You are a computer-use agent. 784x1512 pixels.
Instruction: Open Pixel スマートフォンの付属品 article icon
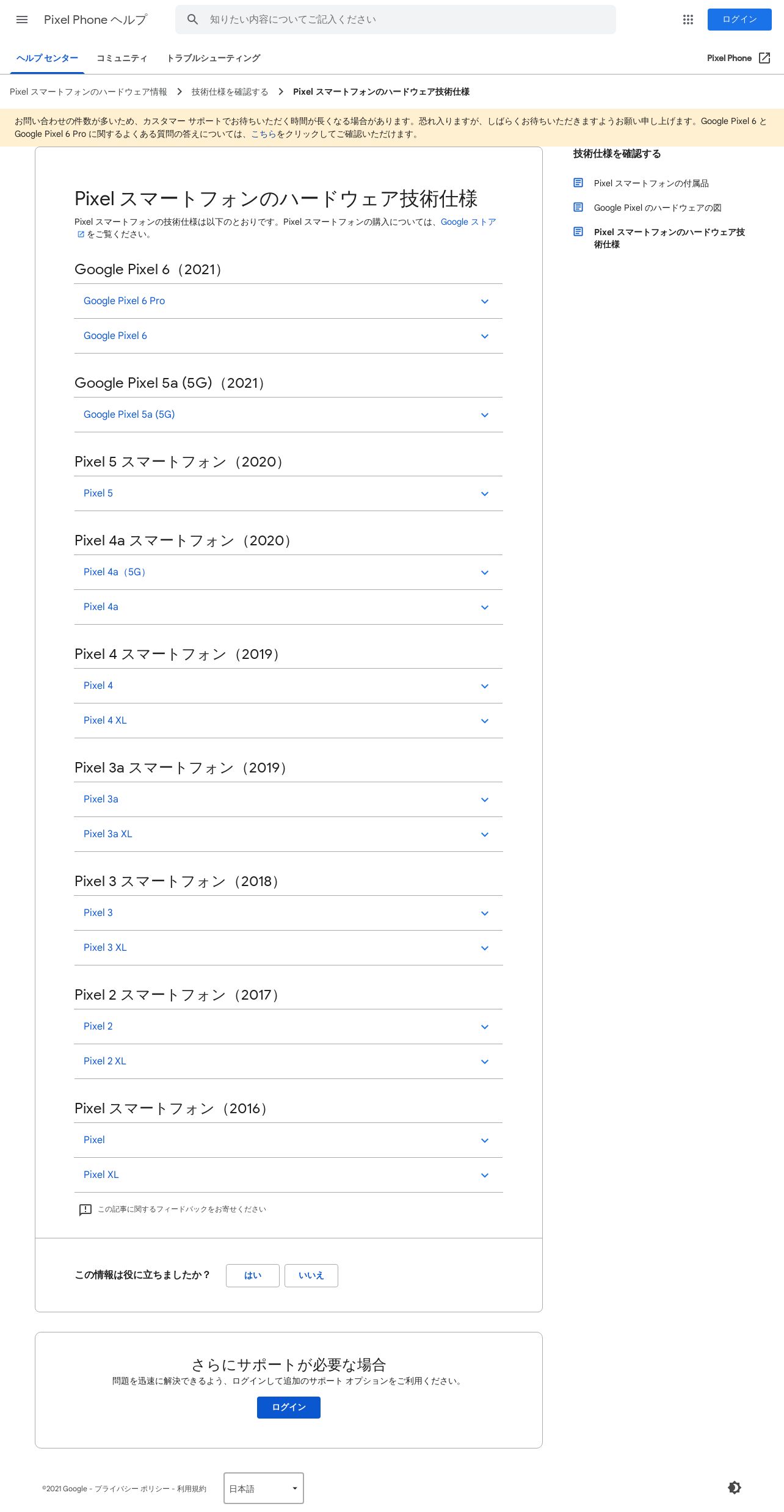[578, 183]
